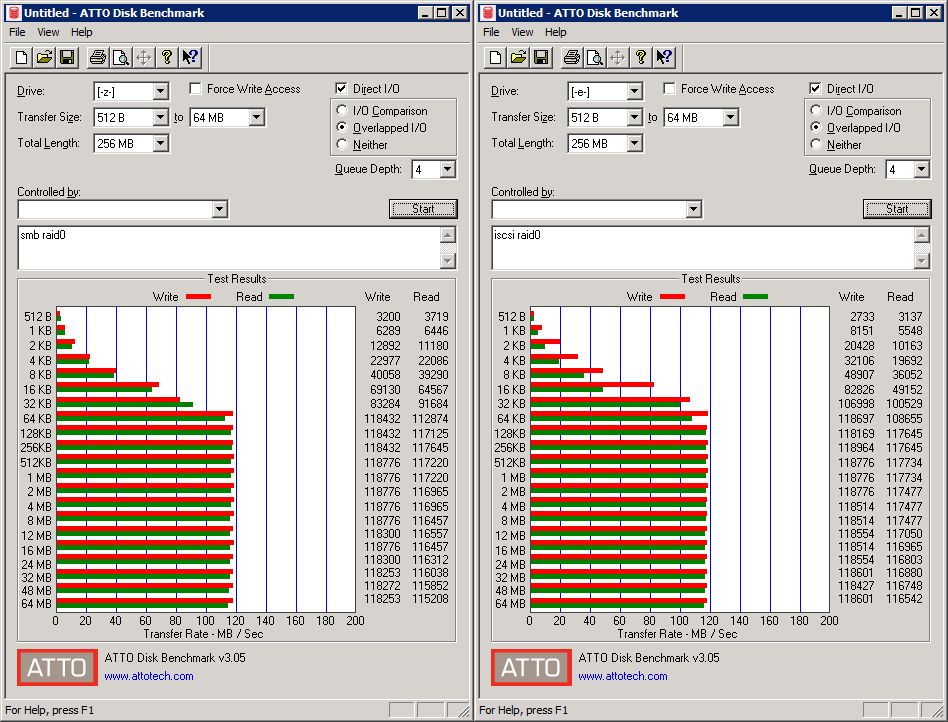Open 64 MB max transfer dropdown in left window

coord(256,117)
